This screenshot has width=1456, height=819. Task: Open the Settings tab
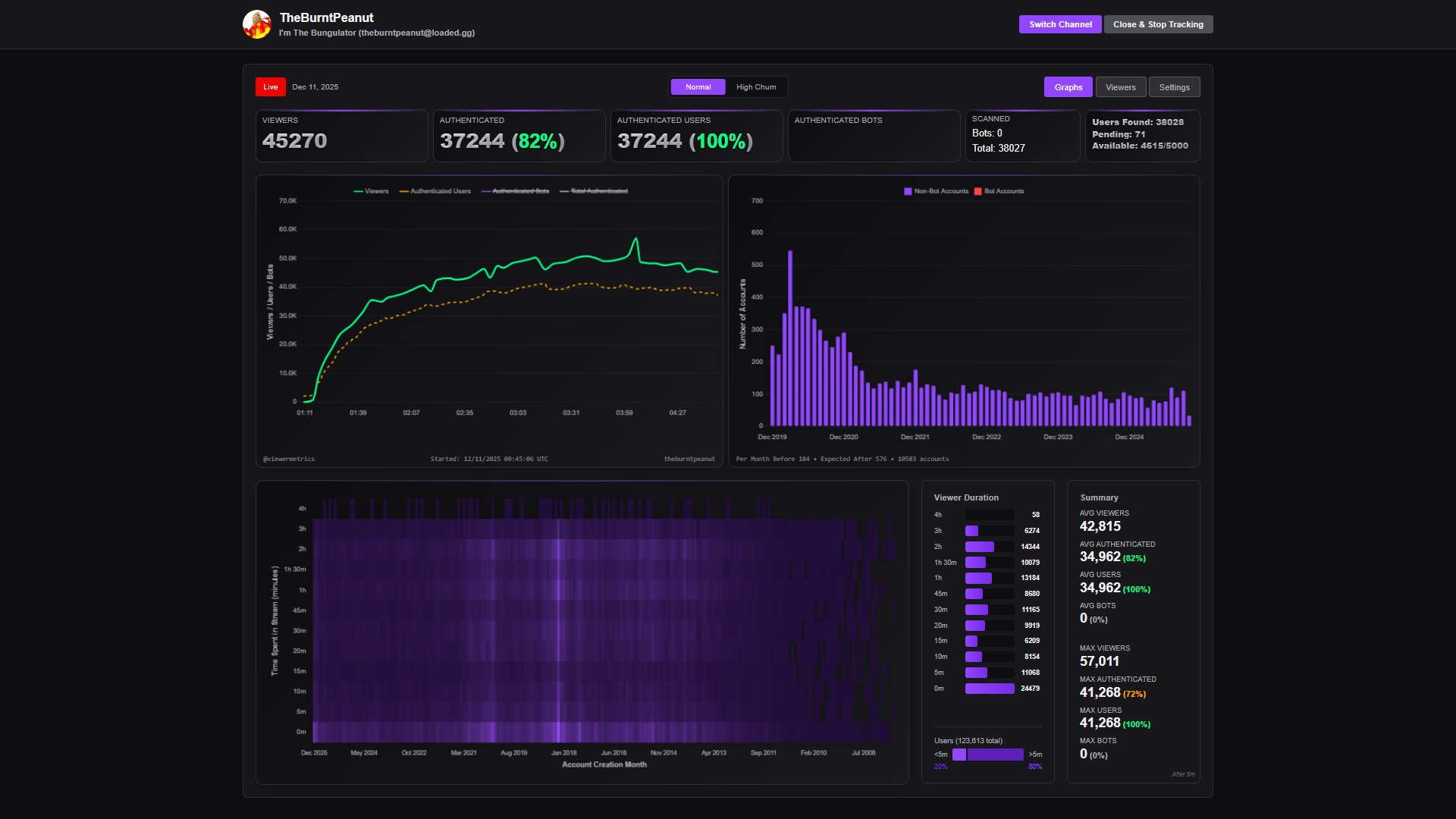point(1174,87)
